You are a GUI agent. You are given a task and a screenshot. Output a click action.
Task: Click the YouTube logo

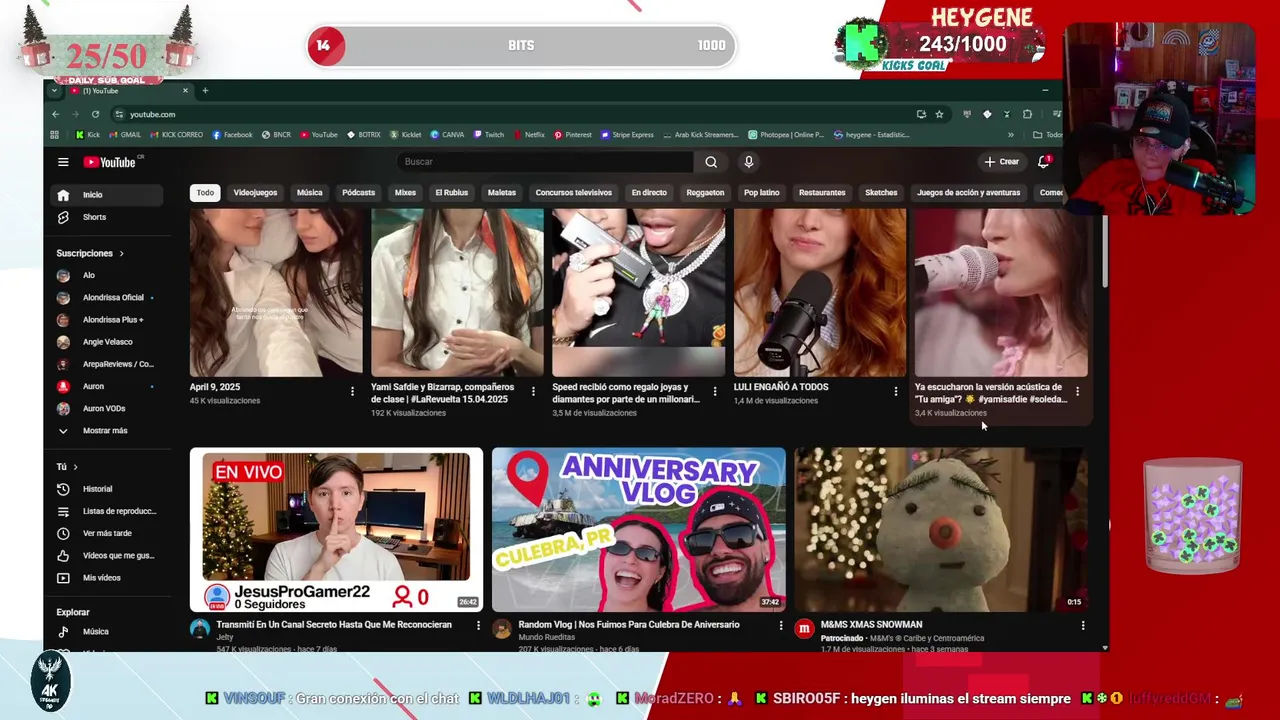click(110, 162)
